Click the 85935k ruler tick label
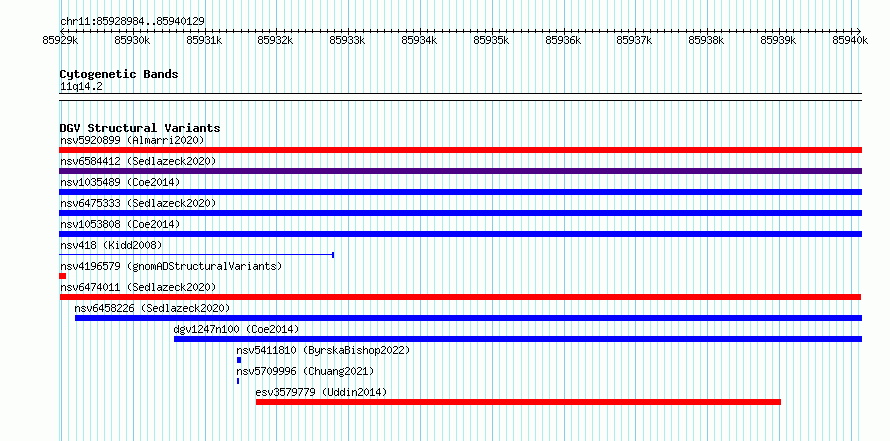890x441 pixels. coord(491,40)
